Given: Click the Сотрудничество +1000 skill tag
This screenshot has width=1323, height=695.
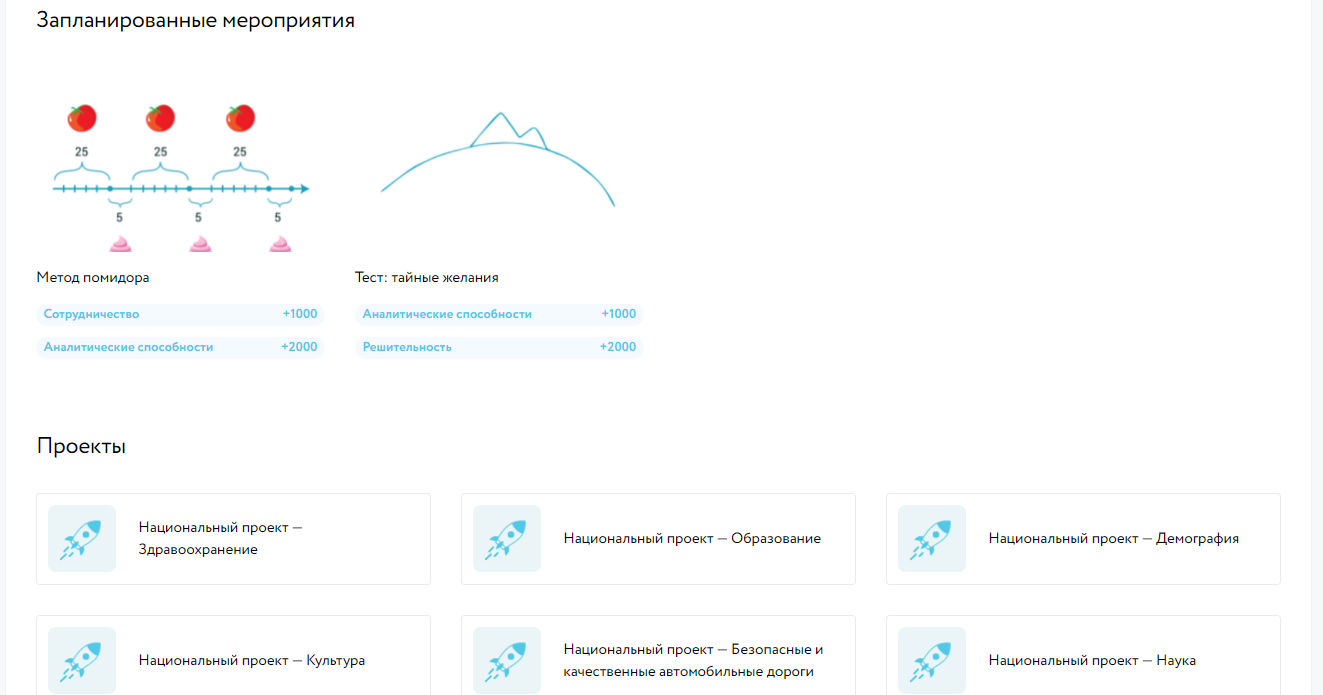Looking at the screenshot, I should pos(180,314).
